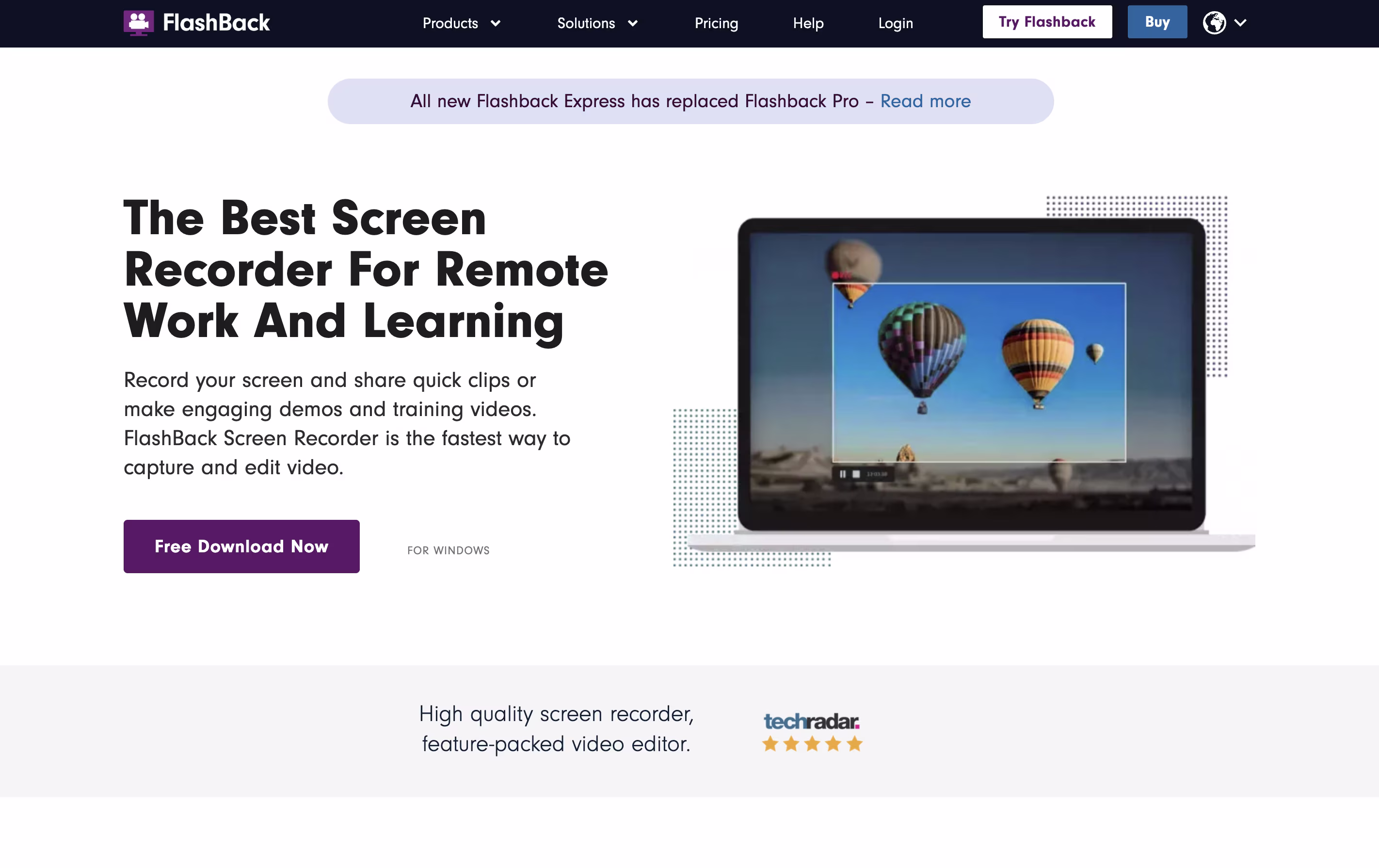Image resolution: width=1379 pixels, height=868 pixels.
Task: Click the blue Buy button
Action: (x=1157, y=22)
